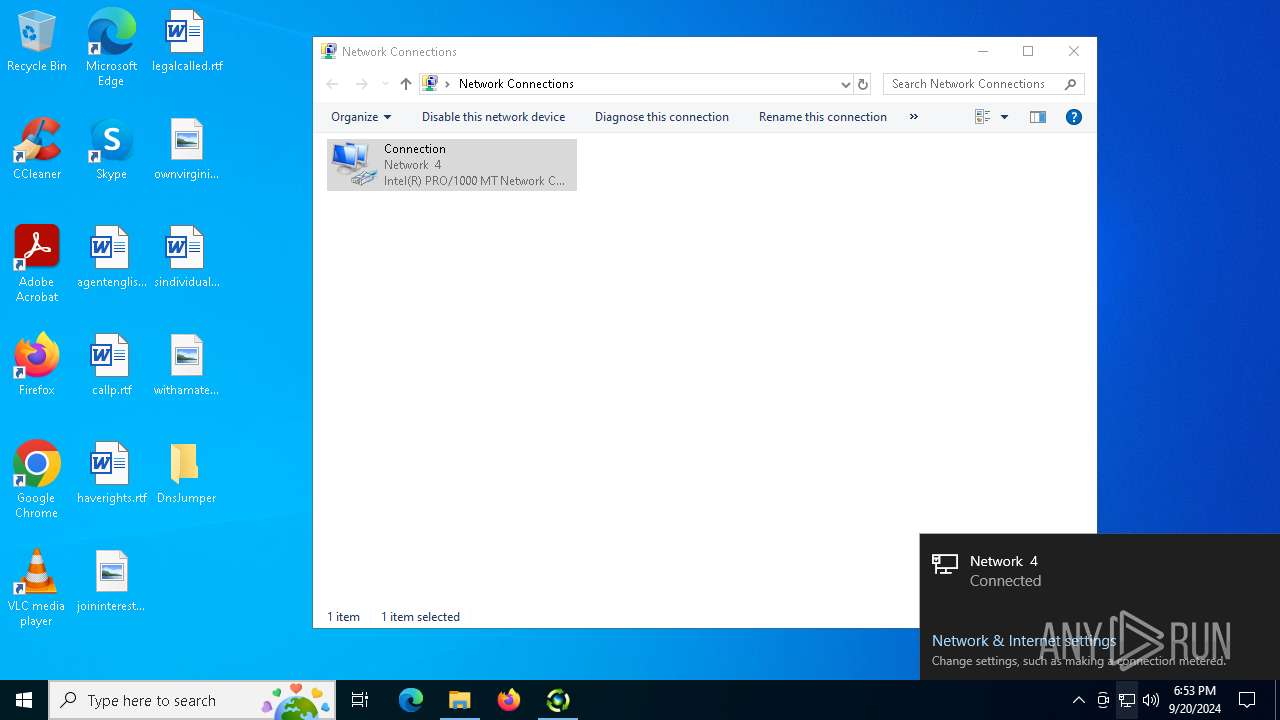
Task: Launch Firefox from desktop shortcut
Action: (37, 365)
